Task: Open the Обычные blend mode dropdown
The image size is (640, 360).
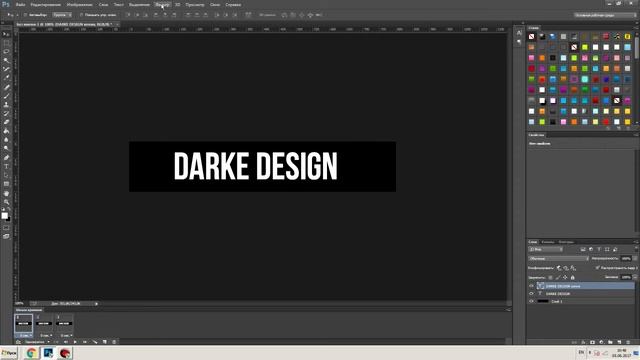Action: 558,258
